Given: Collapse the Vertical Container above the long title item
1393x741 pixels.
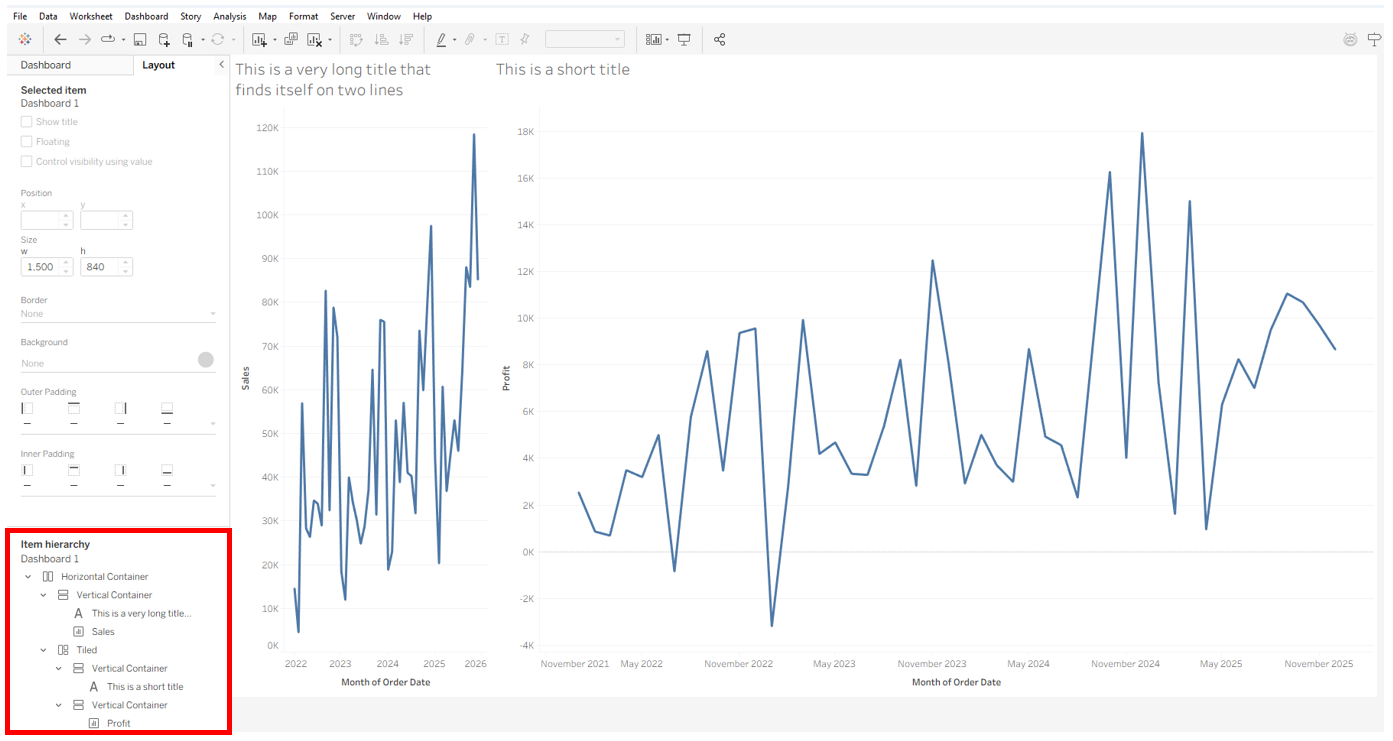Looking at the screenshot, I should [x=43, y=595].
